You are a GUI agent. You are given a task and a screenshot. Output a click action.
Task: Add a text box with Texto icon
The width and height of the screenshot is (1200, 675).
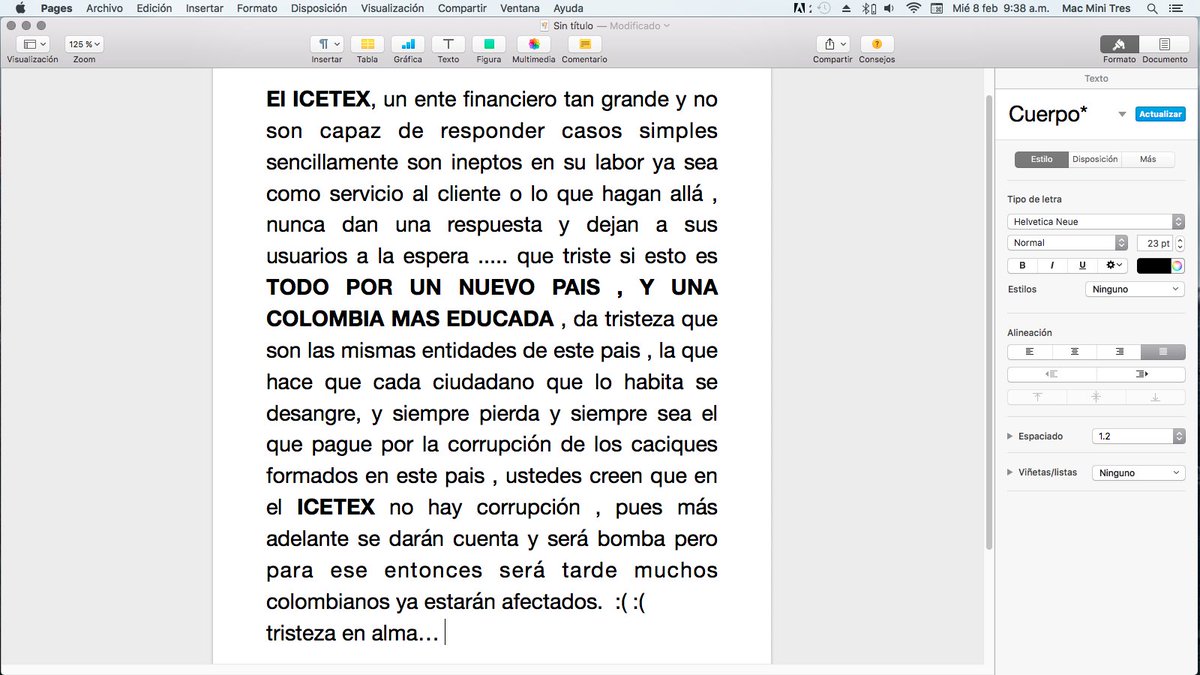click(448, 44)
